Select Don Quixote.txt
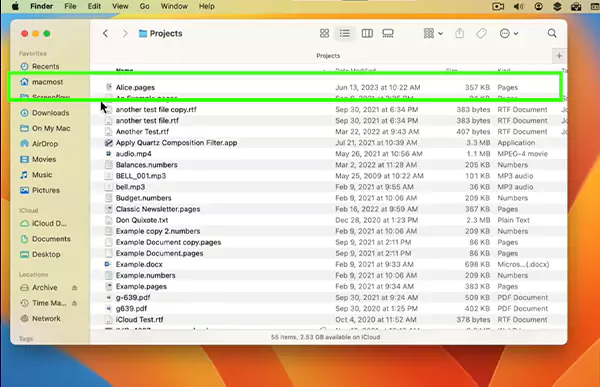The width and height of the screenshot is (600, 387). 328,220
